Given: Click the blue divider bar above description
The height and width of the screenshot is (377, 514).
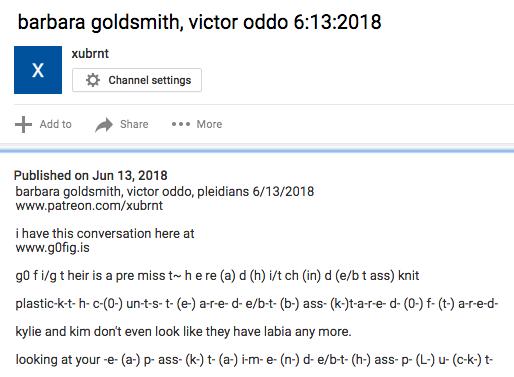Looking at the screenshot, I should 257,151.
